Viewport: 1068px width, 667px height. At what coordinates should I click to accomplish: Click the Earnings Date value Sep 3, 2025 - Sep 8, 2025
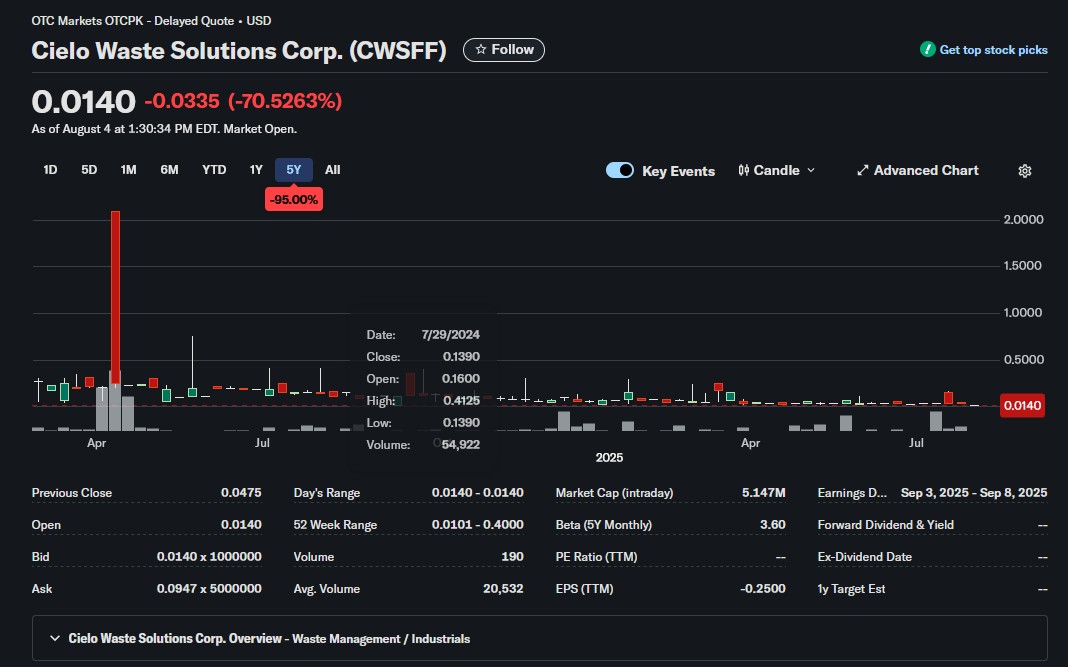point(974,493)
